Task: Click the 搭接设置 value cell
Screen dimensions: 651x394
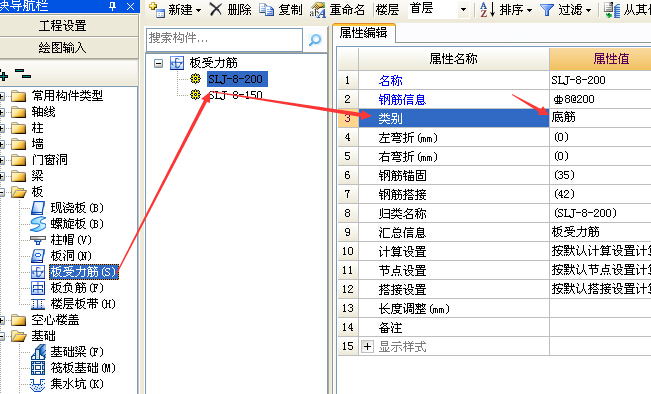Action: click(600, 289)
